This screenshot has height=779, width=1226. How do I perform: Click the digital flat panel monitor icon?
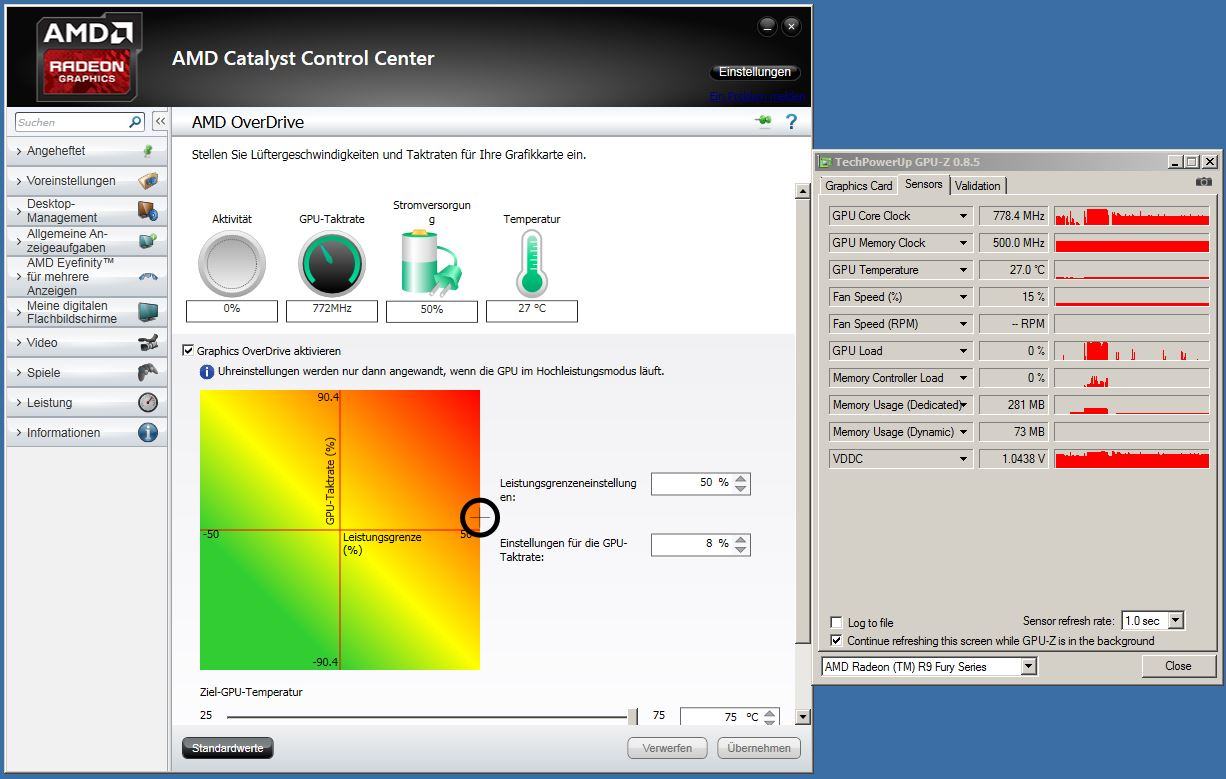click(148, 312)
